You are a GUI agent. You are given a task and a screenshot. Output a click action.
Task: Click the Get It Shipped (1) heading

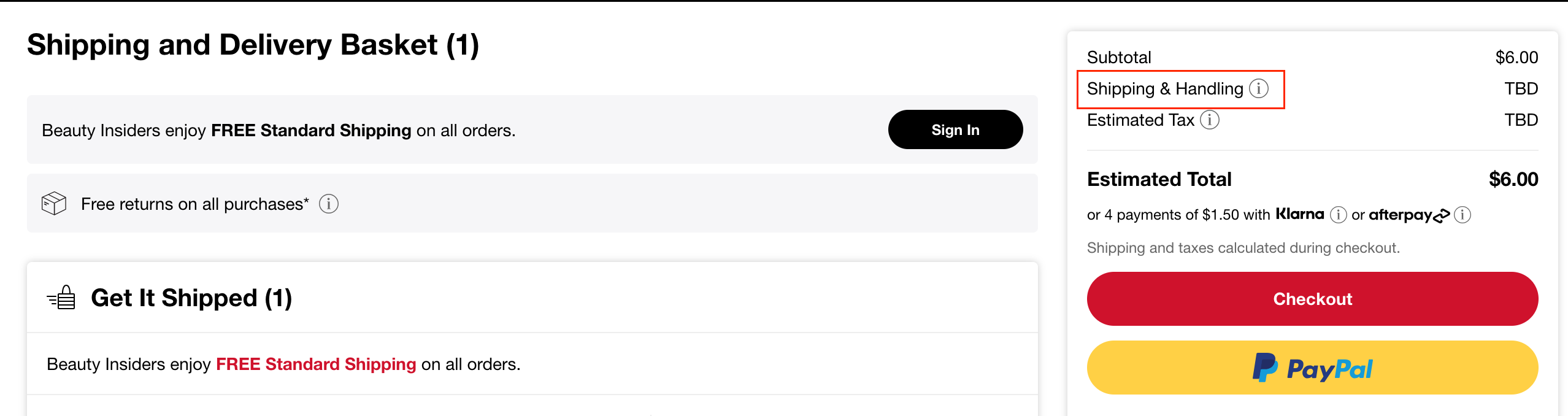[191, 298]
